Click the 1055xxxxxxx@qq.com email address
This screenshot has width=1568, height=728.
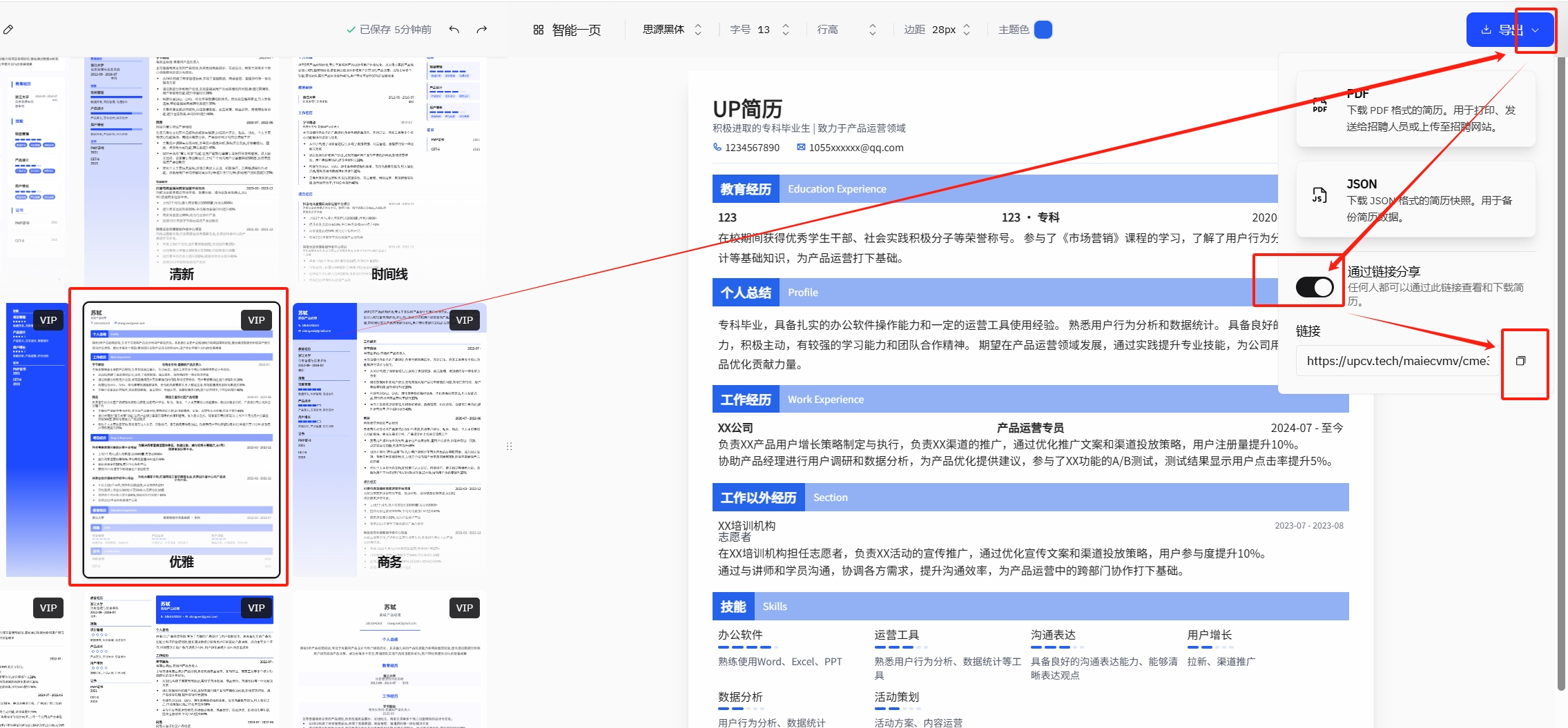point(855,148)
